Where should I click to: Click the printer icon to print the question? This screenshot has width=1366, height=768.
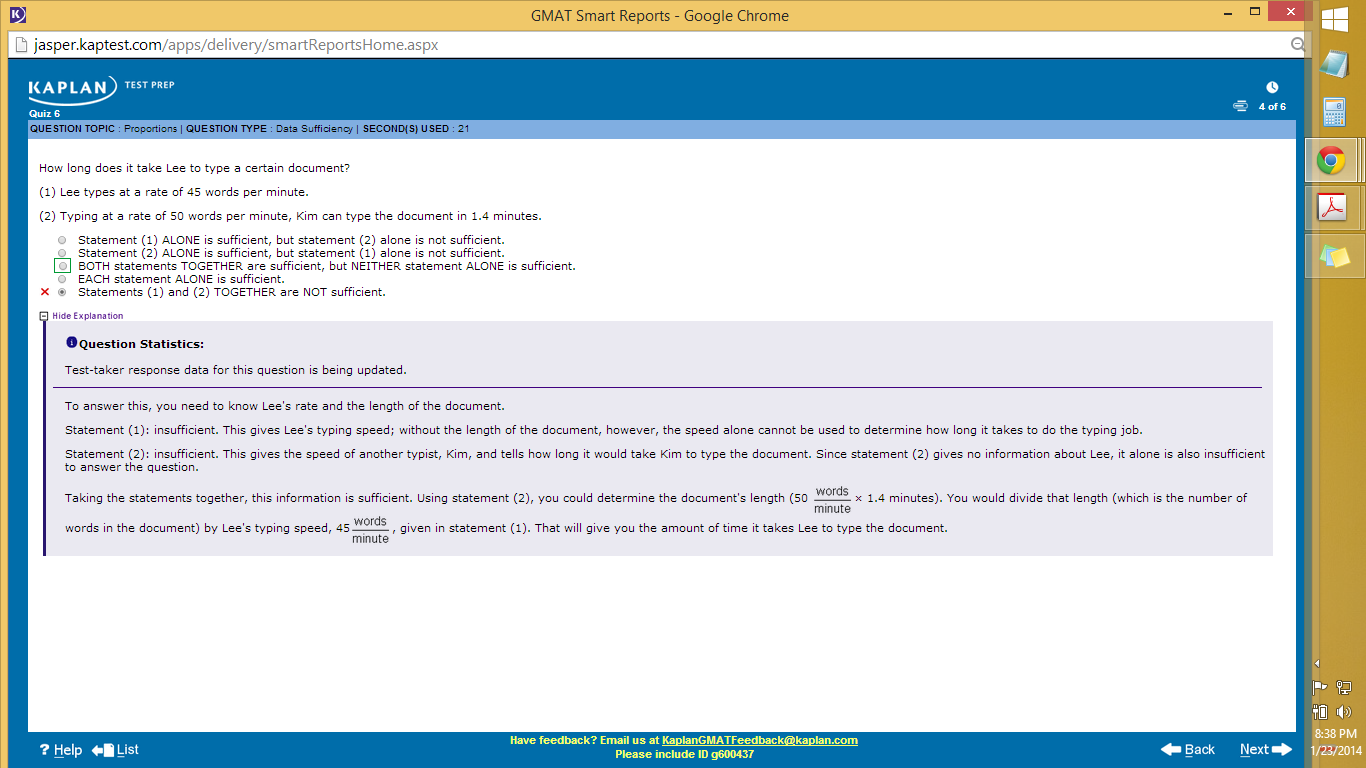[1239, 105]
